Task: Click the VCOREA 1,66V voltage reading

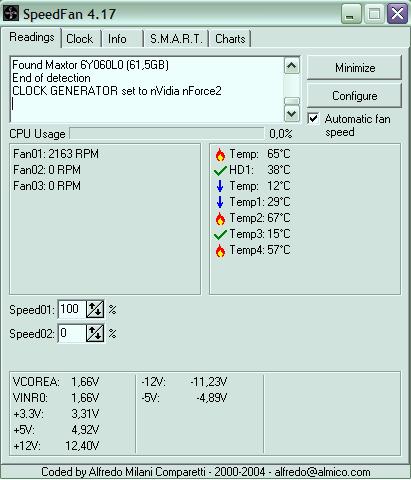Action: 56,382
